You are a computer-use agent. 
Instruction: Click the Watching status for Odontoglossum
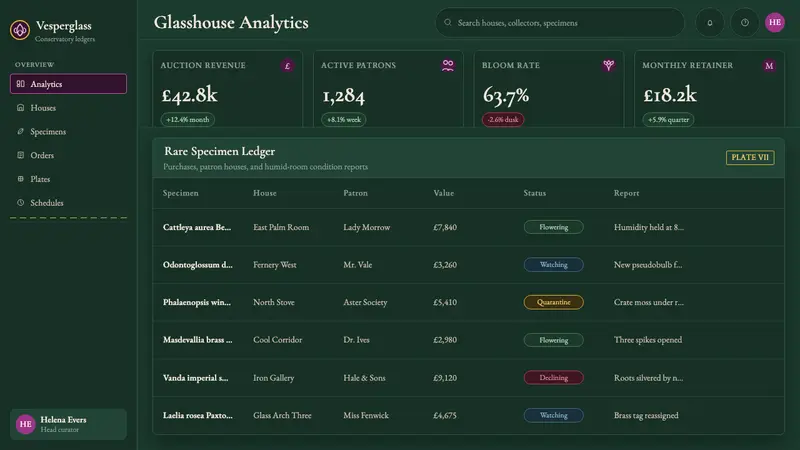tap(554, 265)
